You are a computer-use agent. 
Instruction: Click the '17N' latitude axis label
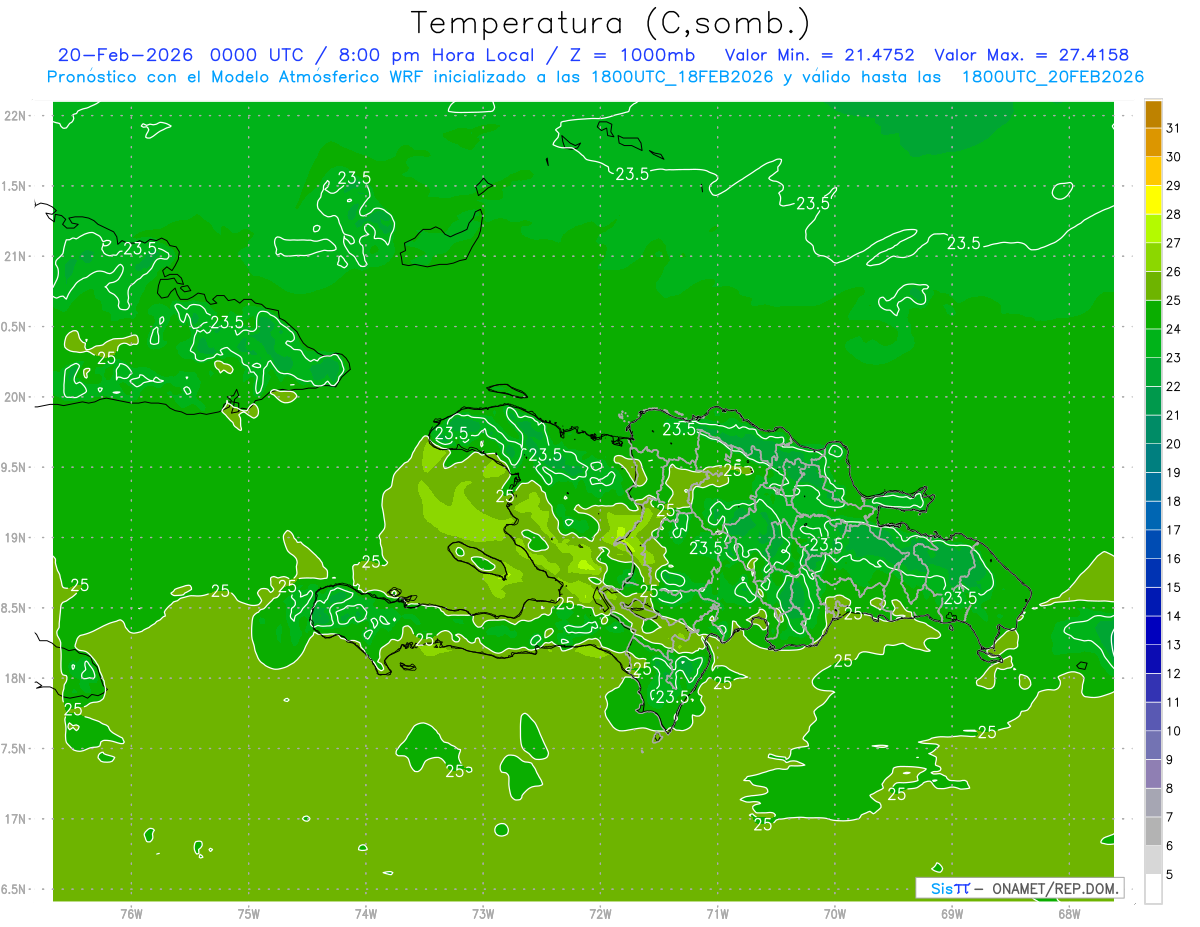[17, 819]
